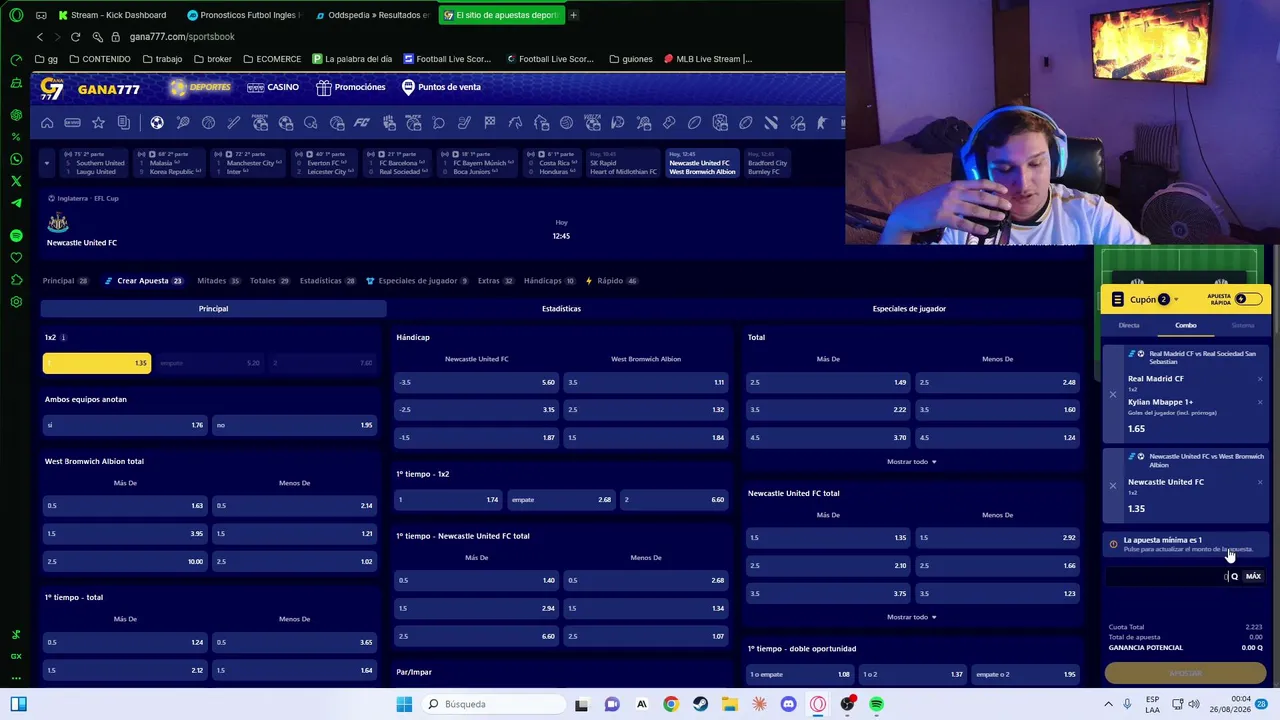Open favorites star in sports bar
Image resolution: width=1280 pixels, height=720 pixels.
(x=98, y=123)
